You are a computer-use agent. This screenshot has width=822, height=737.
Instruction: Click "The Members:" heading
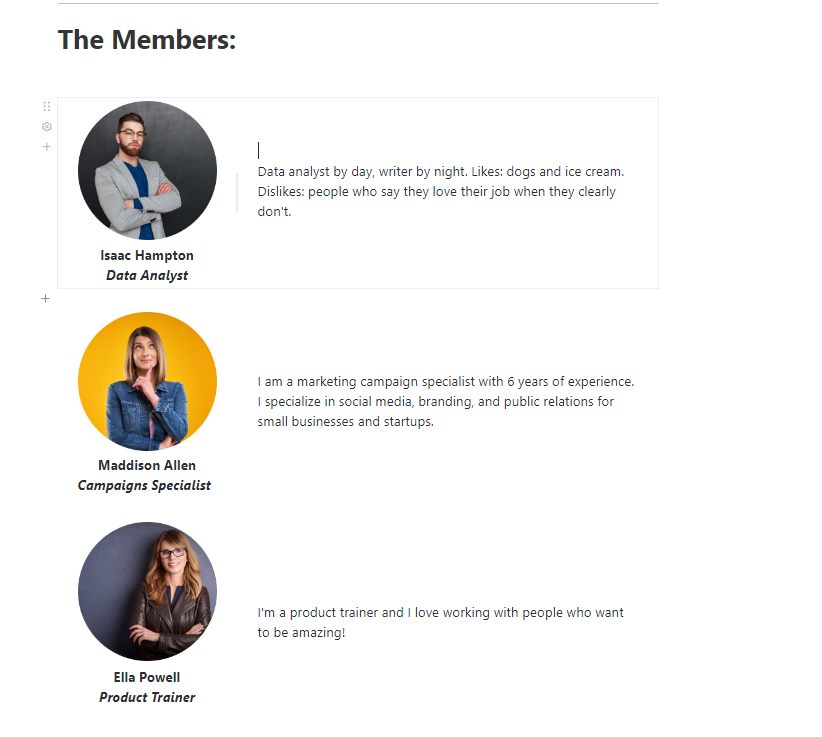click(x=147, y=40)
